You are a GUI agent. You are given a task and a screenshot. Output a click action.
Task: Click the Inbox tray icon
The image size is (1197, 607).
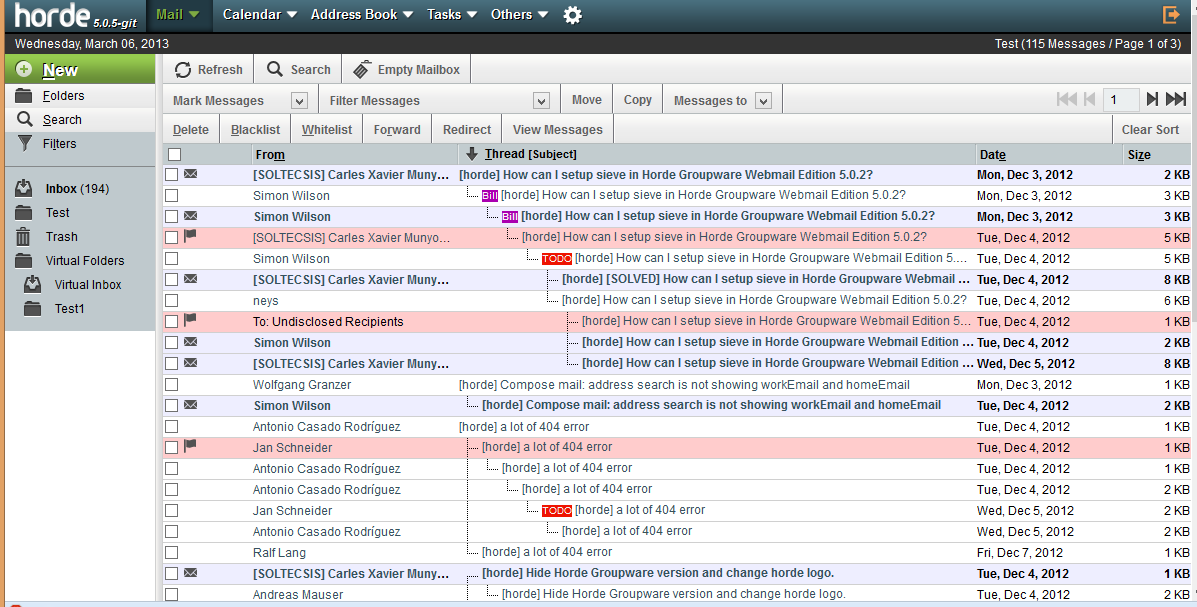point(24,189)
